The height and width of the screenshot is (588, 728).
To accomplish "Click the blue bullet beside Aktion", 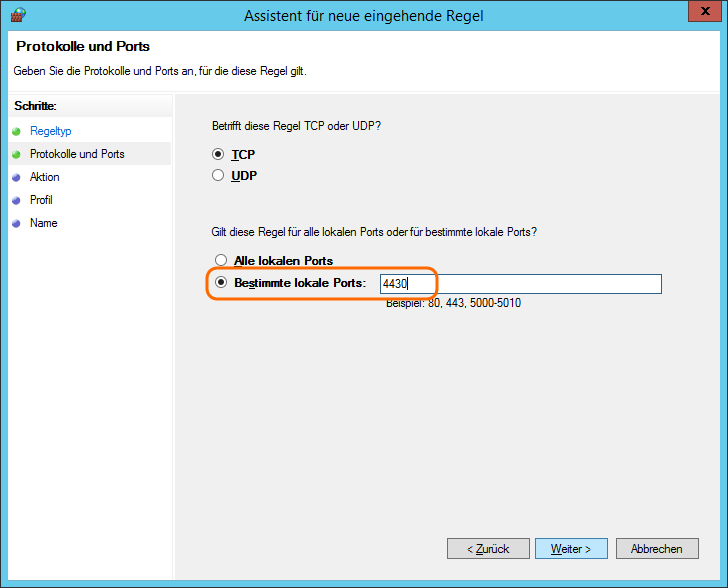I will click(x=16, y=177).
